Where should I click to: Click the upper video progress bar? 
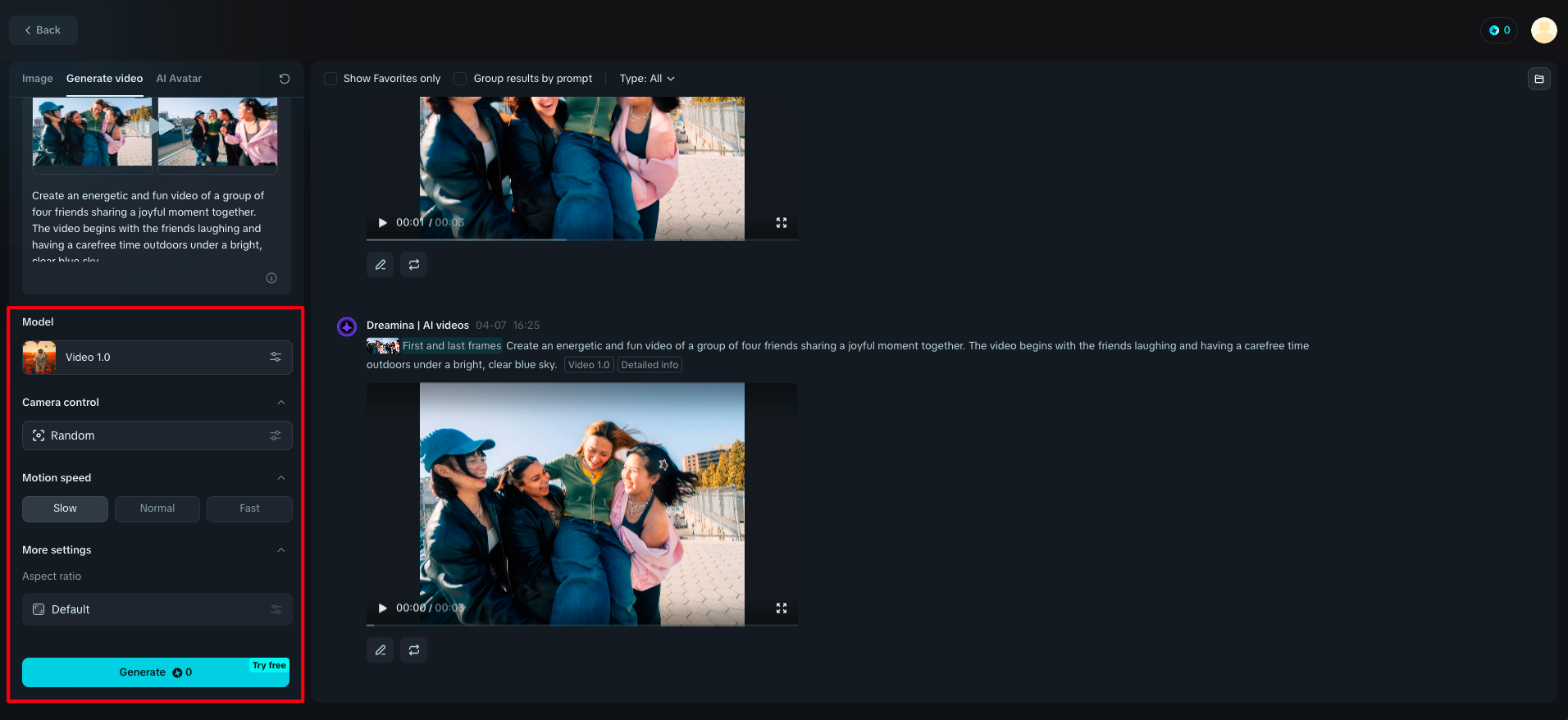[x=582, y=239]
